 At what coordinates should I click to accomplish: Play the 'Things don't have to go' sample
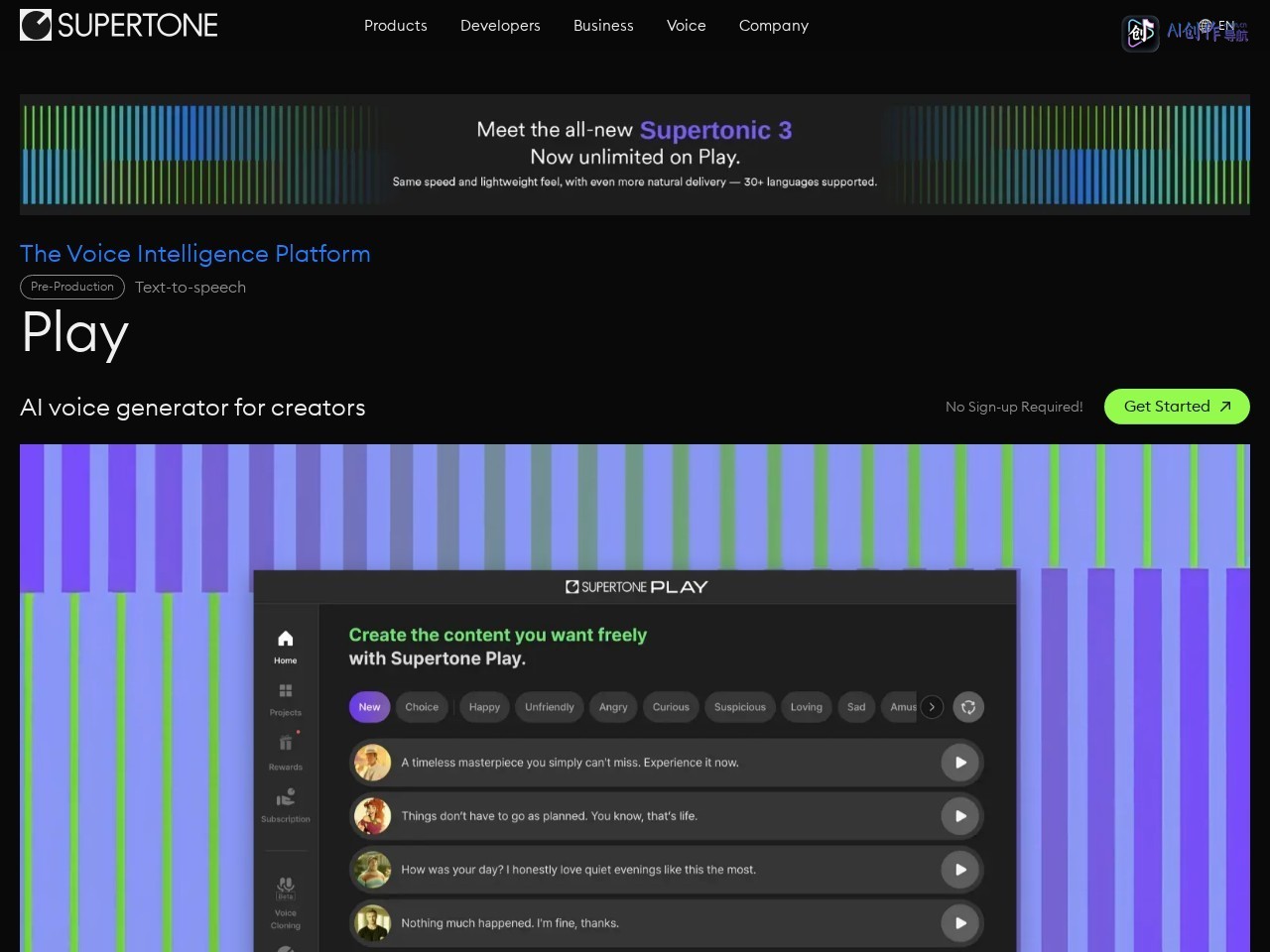(x=960, y=816)
